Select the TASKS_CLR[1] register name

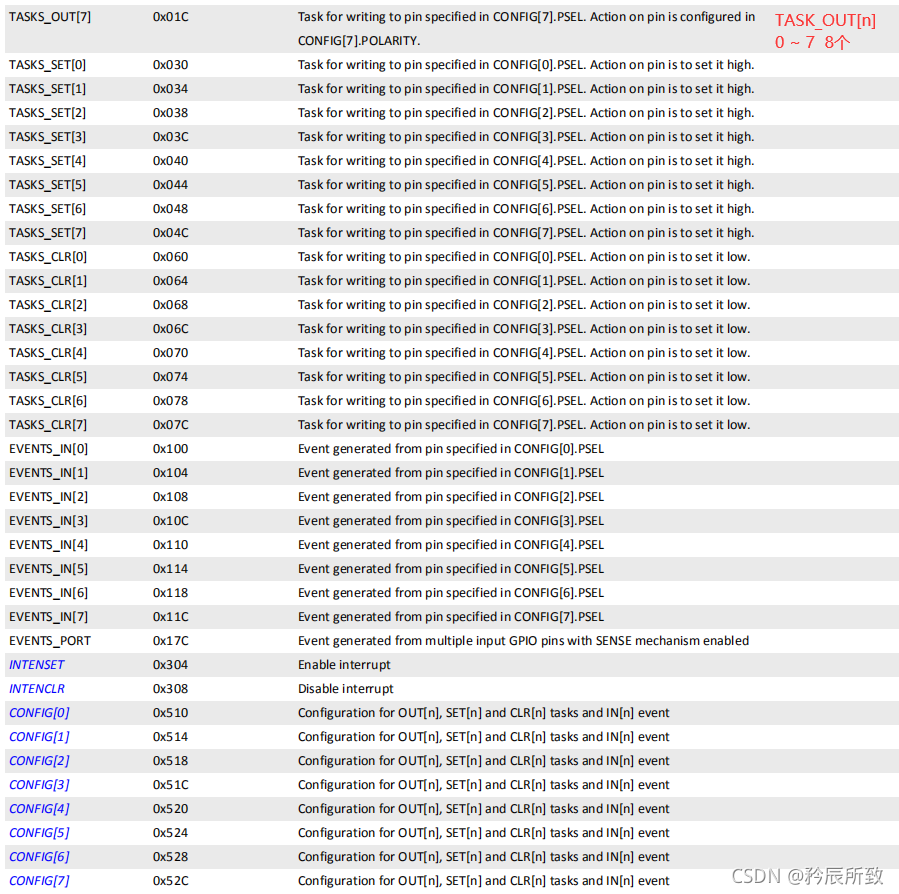point(48,281)
